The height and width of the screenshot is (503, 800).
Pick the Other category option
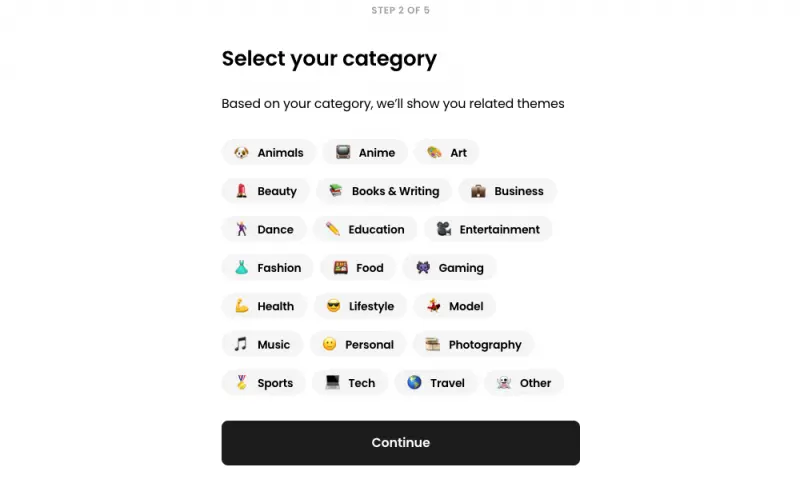[524, 383]
